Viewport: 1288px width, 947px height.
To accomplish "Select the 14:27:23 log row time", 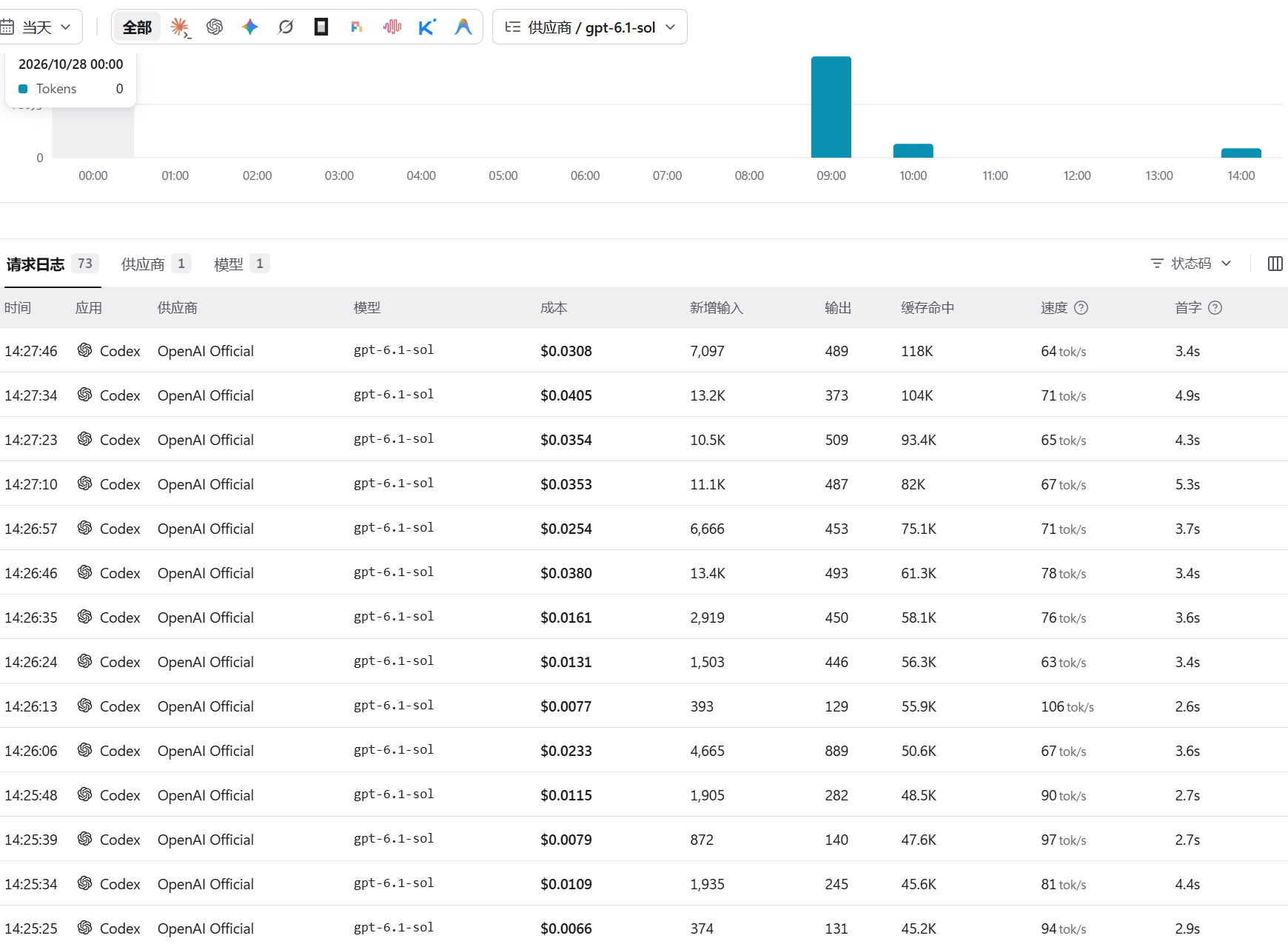I will (x=31, y=440).
